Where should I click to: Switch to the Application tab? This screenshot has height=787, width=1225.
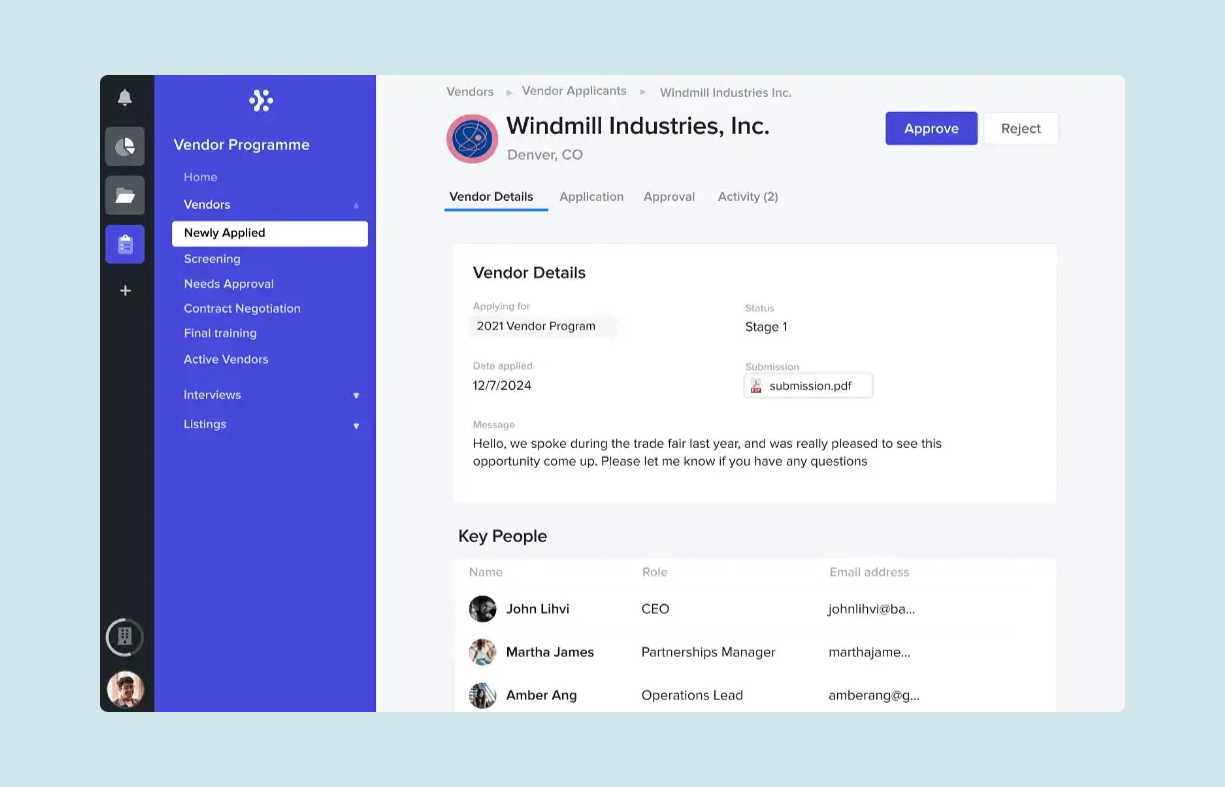coord(591,197)
